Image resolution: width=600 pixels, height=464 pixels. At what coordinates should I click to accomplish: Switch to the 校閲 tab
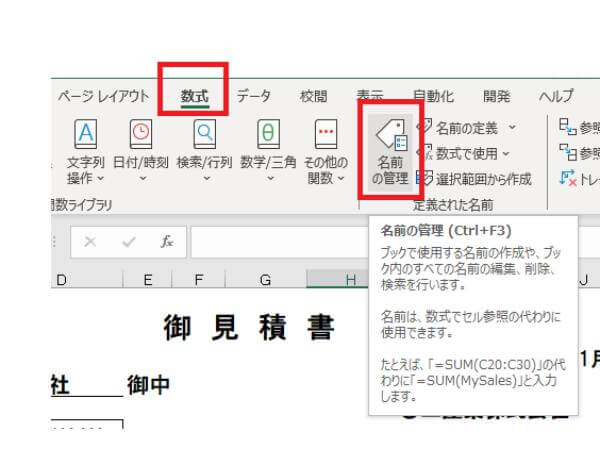tap(313, 96)
